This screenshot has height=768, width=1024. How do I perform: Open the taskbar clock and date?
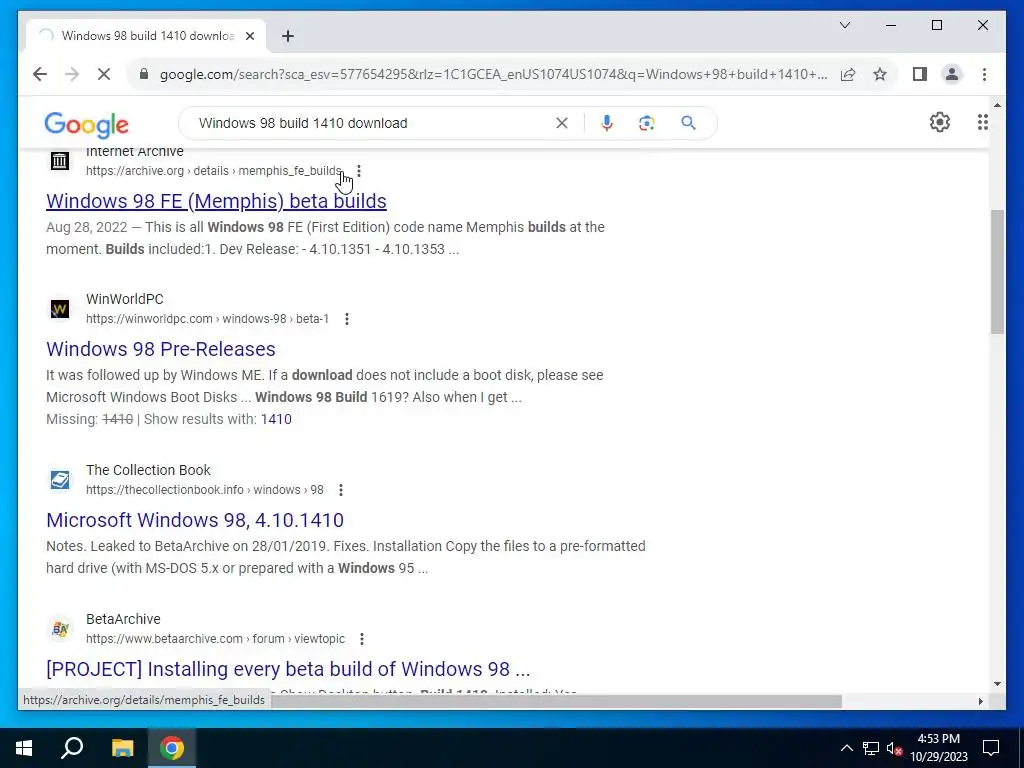(x=938, y=748)
